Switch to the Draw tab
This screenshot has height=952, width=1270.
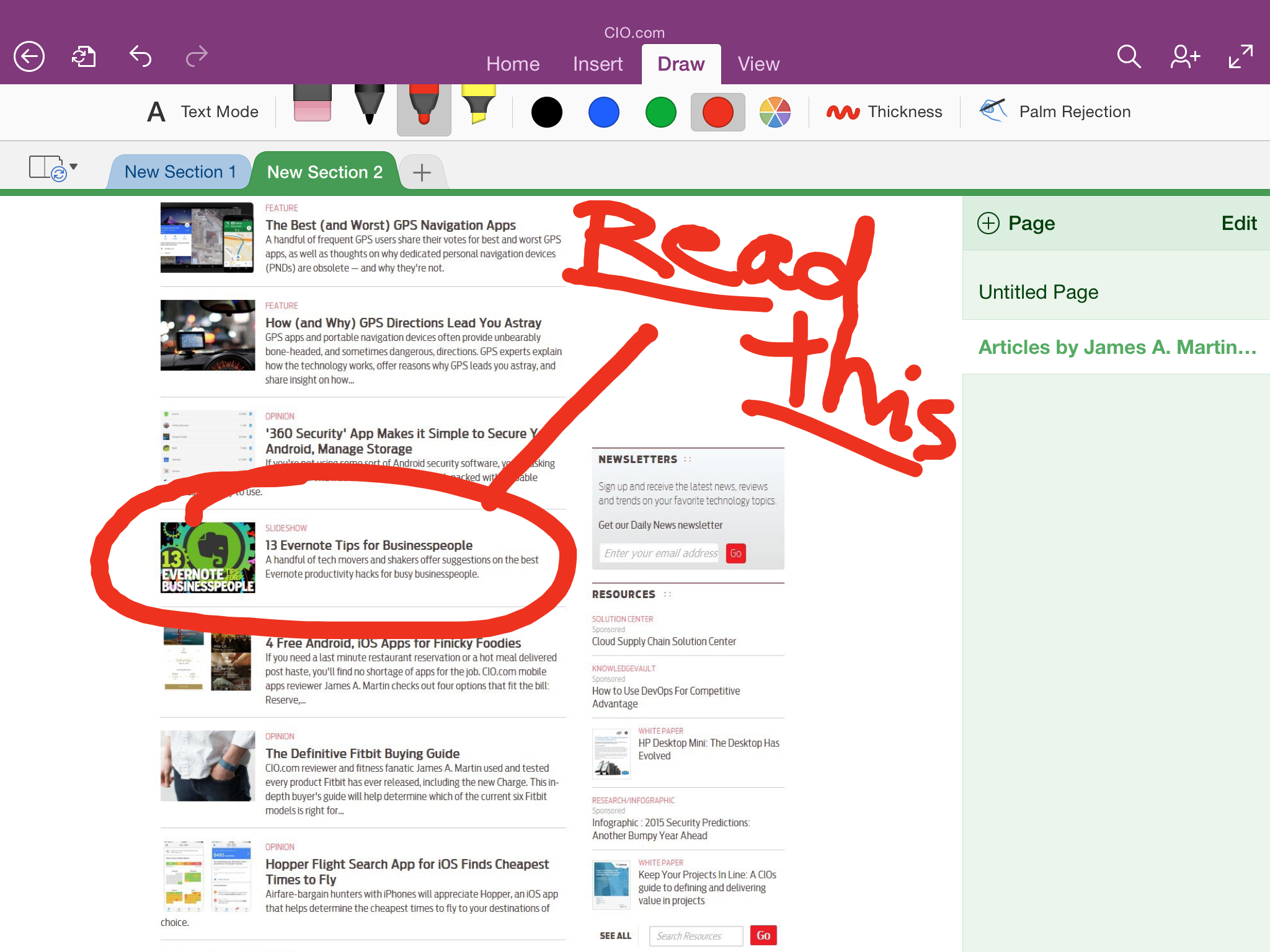coord(680,62)
